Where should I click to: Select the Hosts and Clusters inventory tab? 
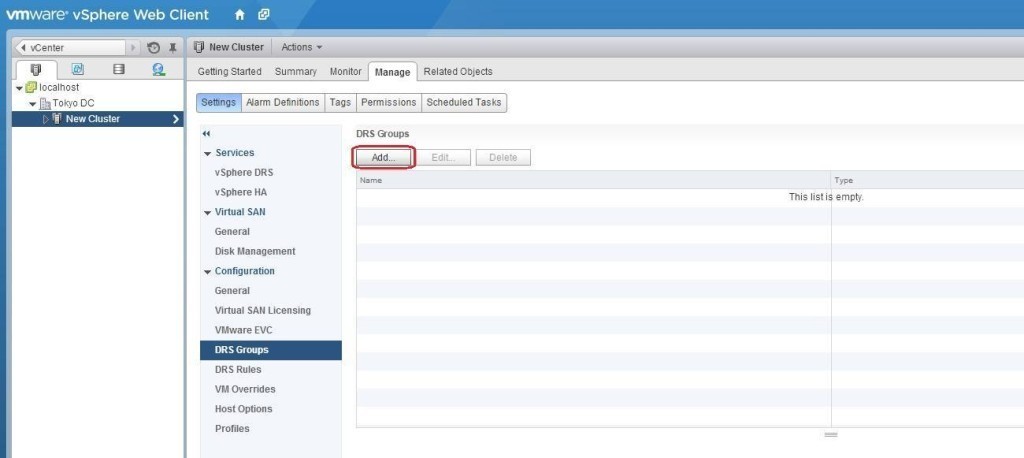37,69
